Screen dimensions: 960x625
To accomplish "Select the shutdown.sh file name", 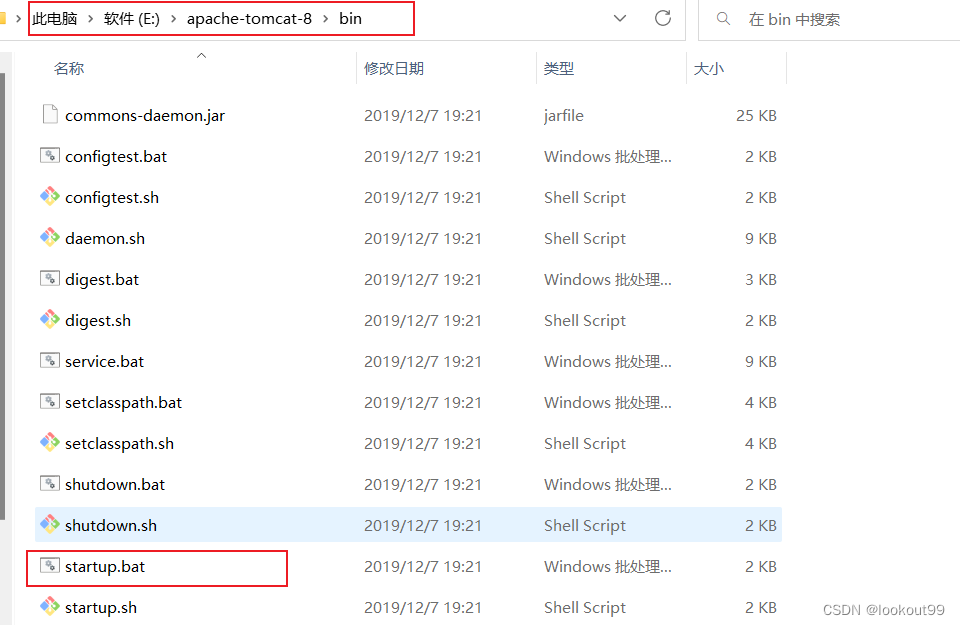I will click(111, 526).
